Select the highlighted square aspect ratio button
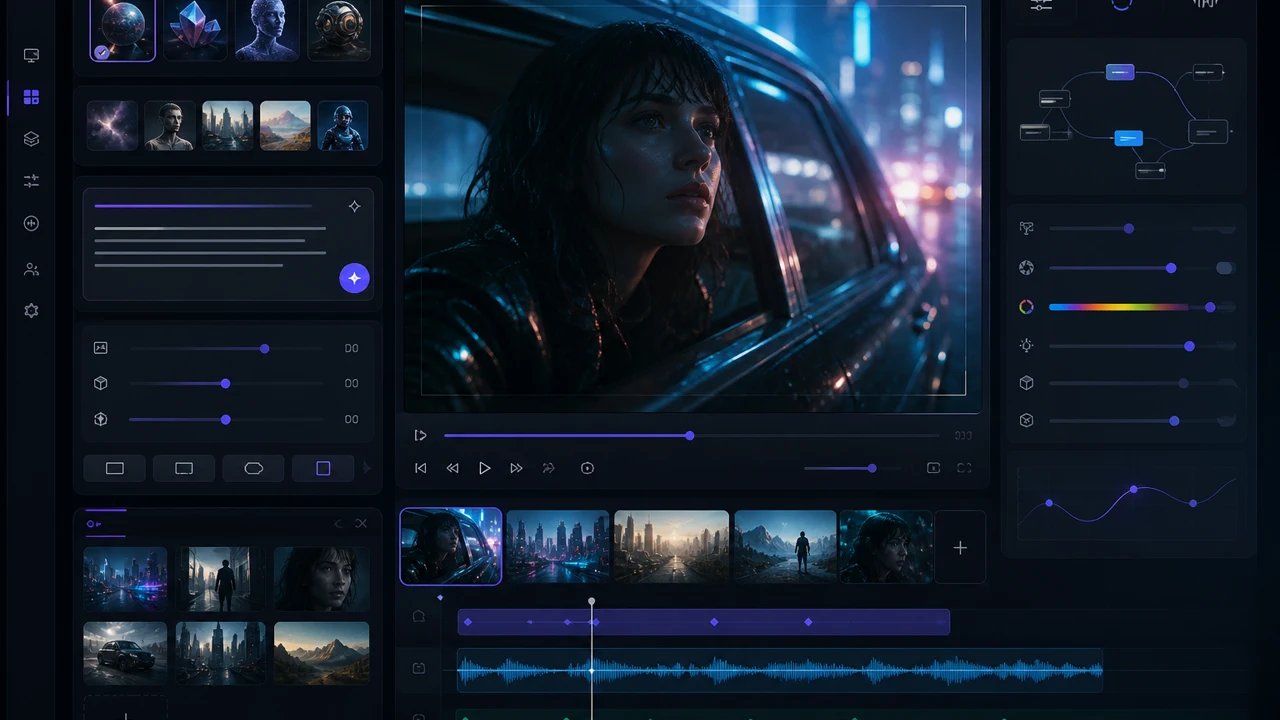1280x720 pixels. (323, 468)
